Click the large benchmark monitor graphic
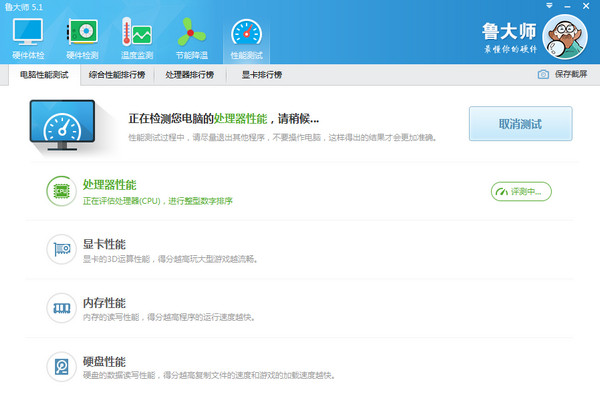 coord(62,125)
